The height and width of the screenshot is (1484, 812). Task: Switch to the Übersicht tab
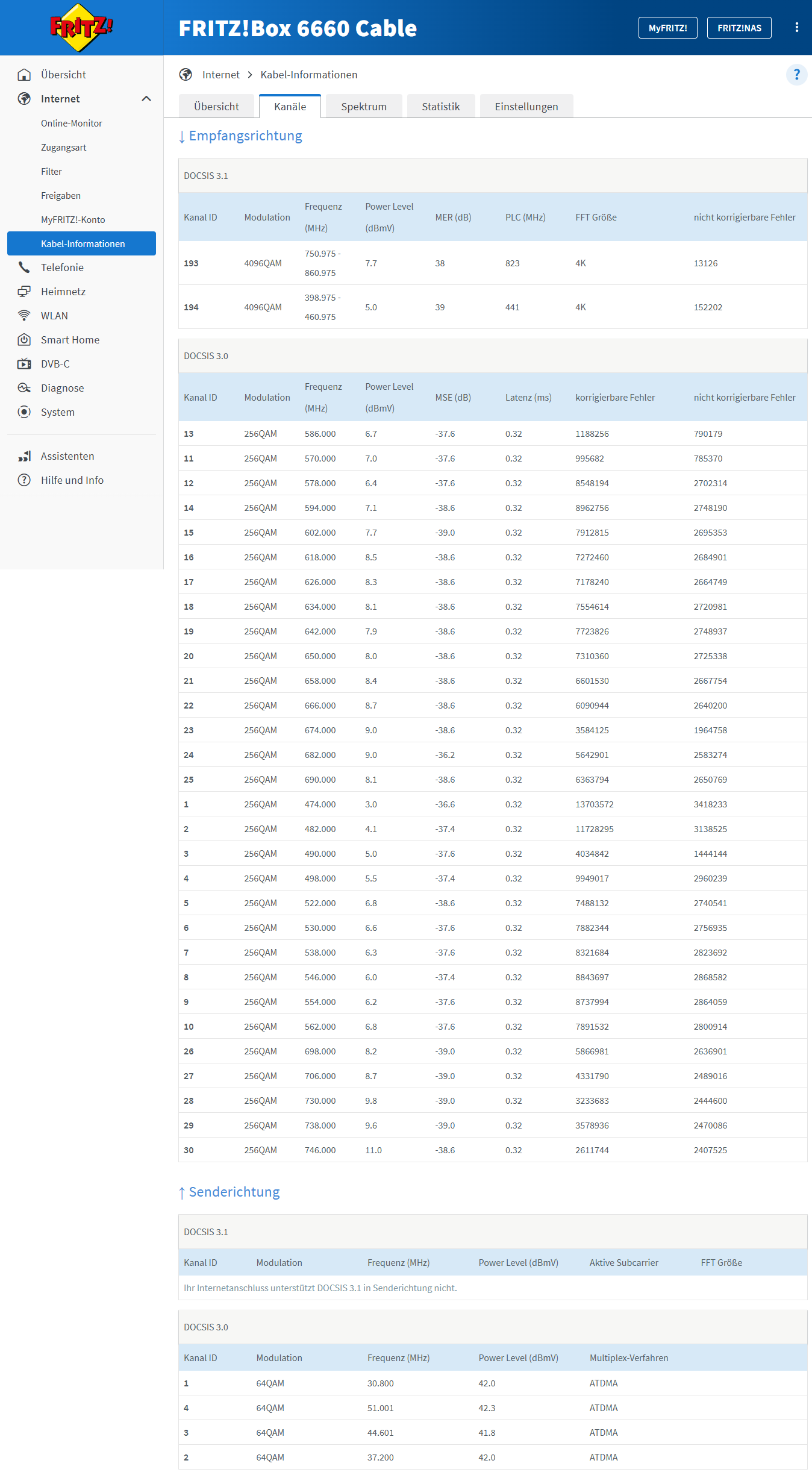coord(216,107)
